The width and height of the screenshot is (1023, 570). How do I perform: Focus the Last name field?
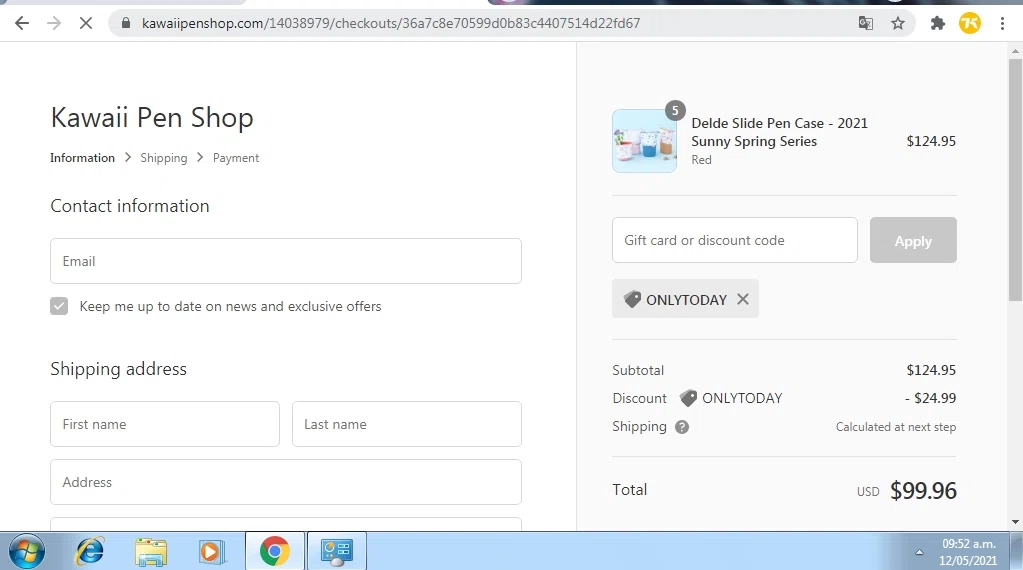[x=406, y=424]
